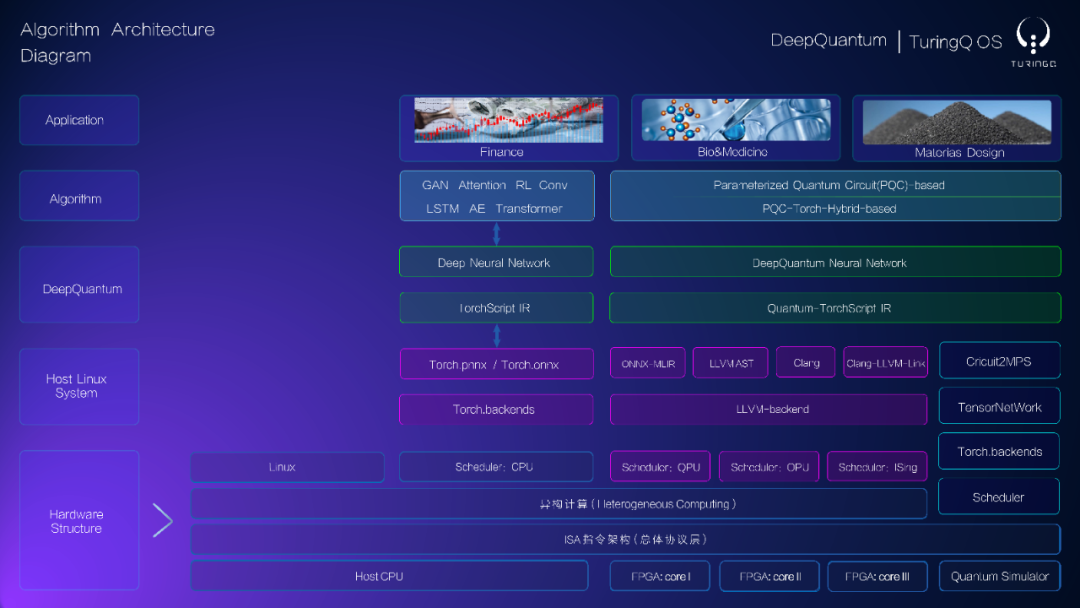Click the Circuit2MPS block

(x=999, y=361)
